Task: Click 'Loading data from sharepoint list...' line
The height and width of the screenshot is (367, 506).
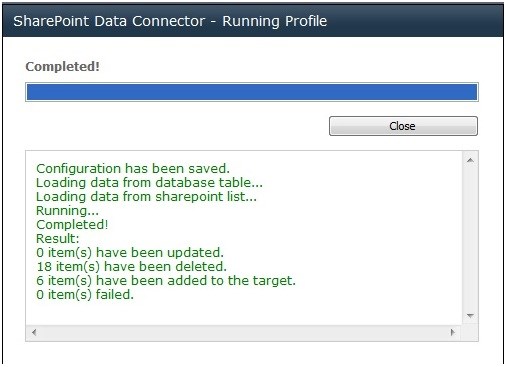Action: click(x=146, y=197)
